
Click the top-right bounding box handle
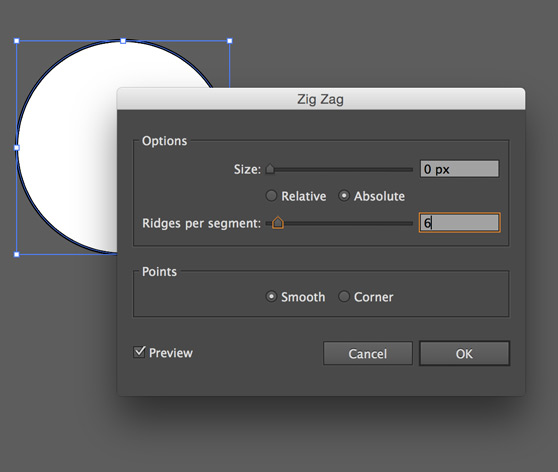(230, 41)
